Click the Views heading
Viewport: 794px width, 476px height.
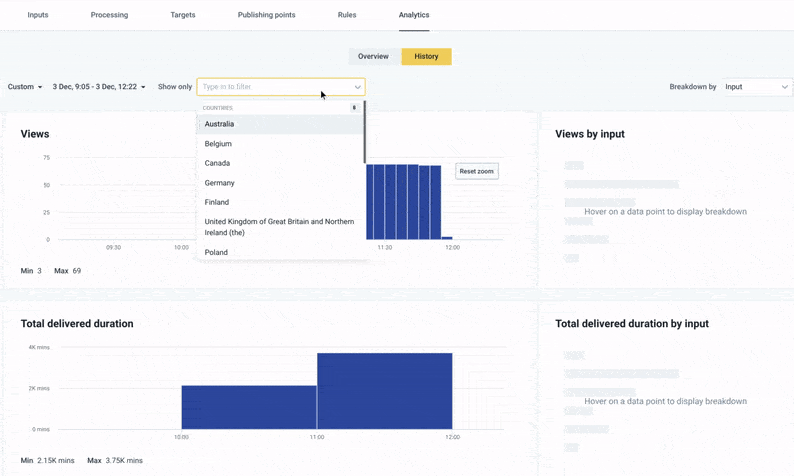point(35,134)
